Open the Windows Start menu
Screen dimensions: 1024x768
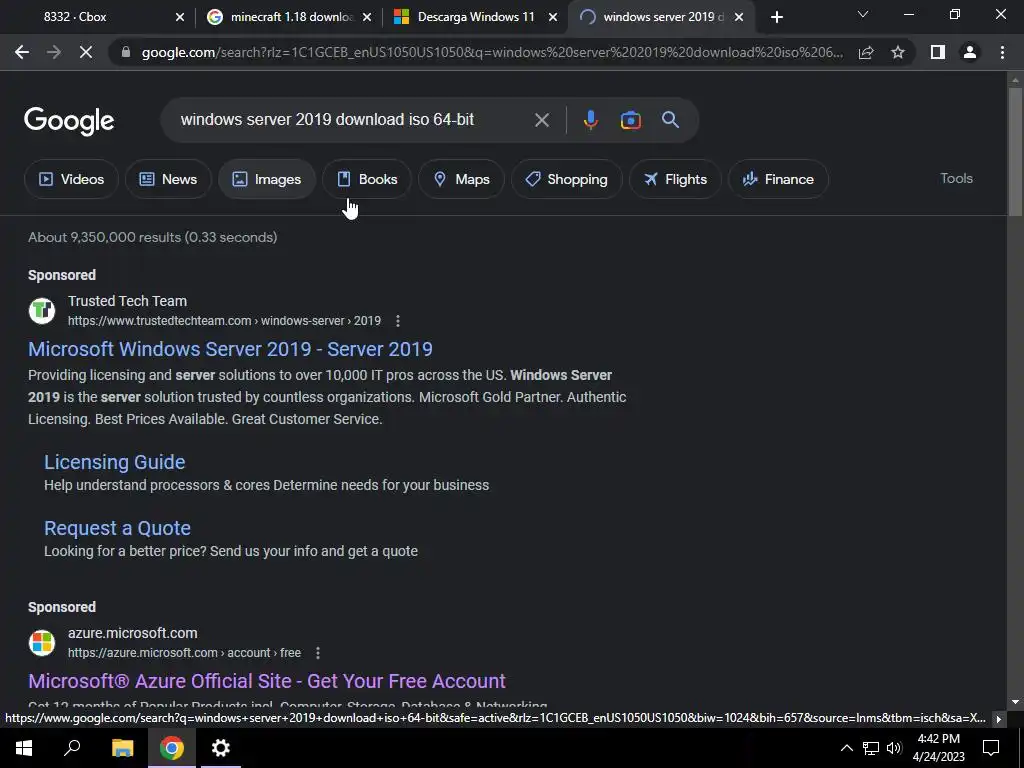pos(24,748)
